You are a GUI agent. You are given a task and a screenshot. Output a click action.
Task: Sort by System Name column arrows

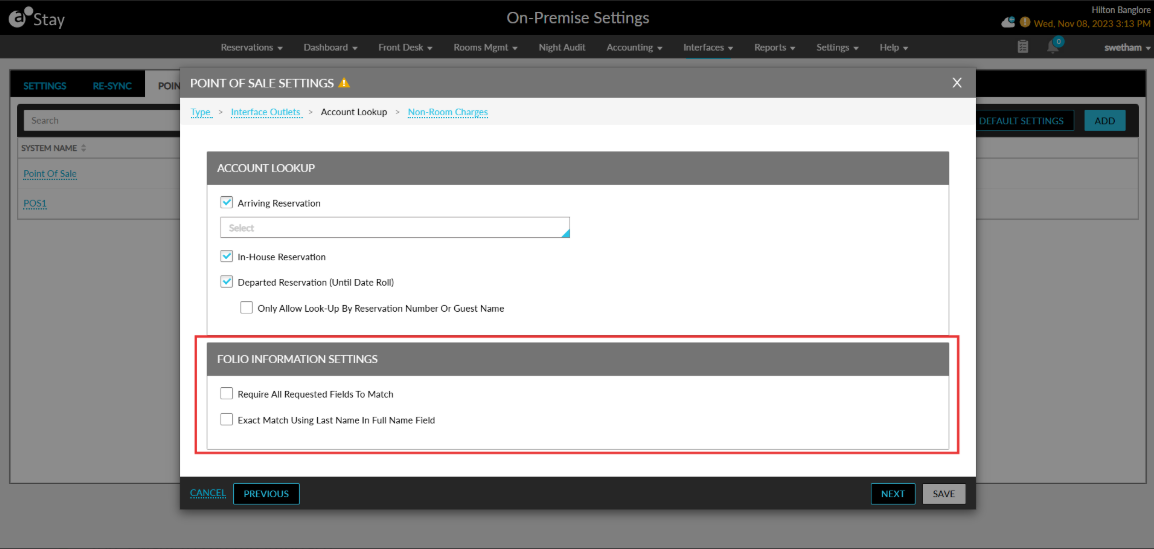point(83,148)
